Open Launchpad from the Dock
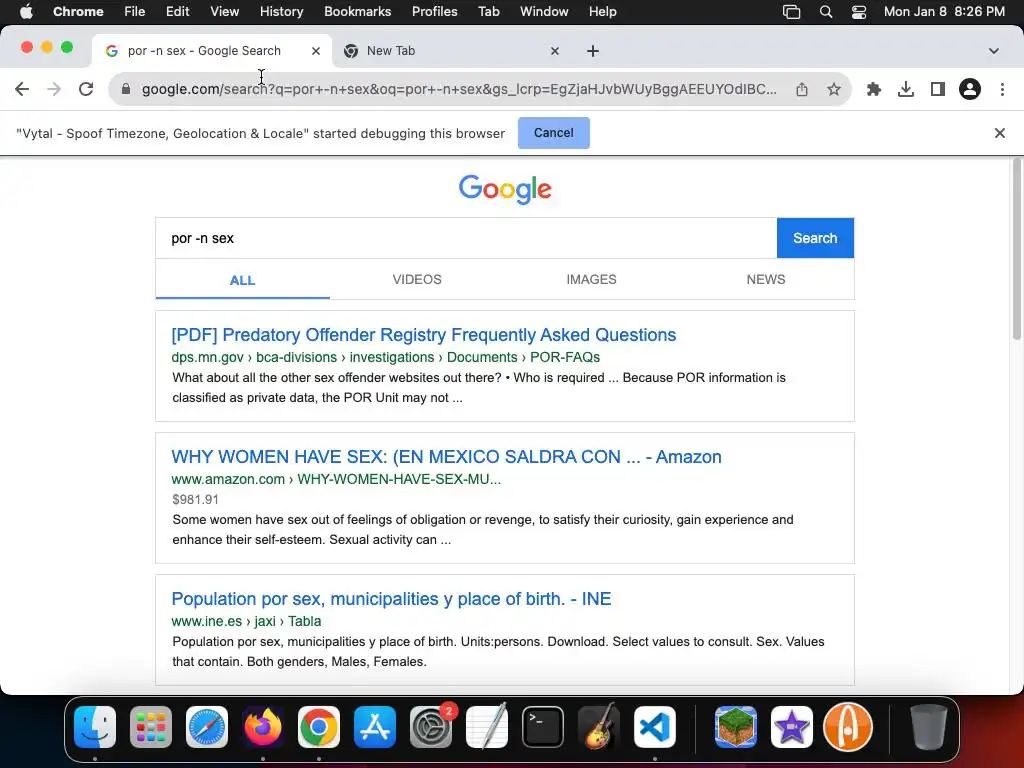 151,727
